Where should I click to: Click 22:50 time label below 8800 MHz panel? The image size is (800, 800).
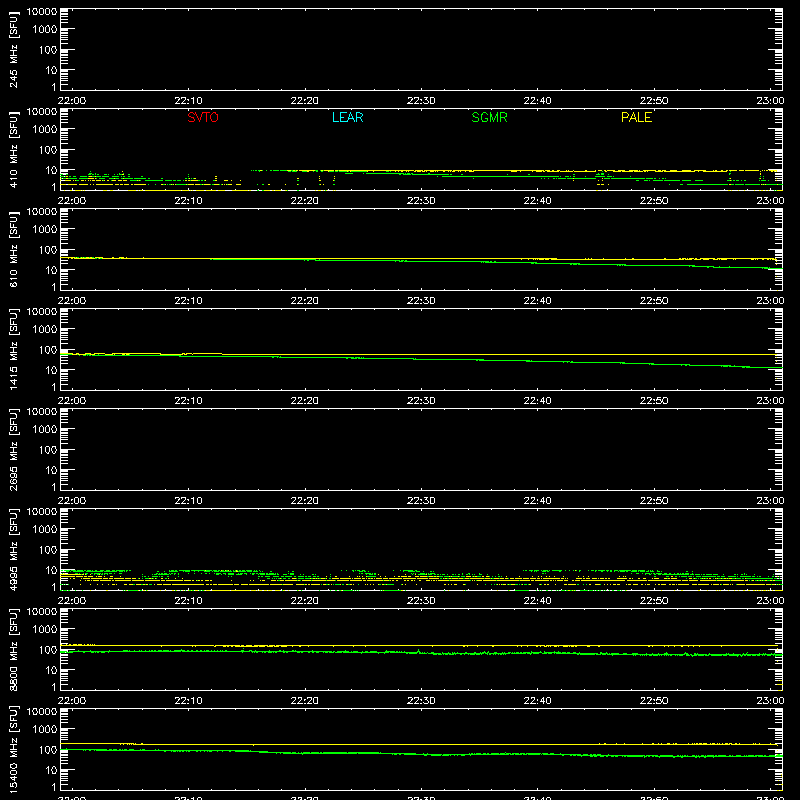[x=654, y=701]
